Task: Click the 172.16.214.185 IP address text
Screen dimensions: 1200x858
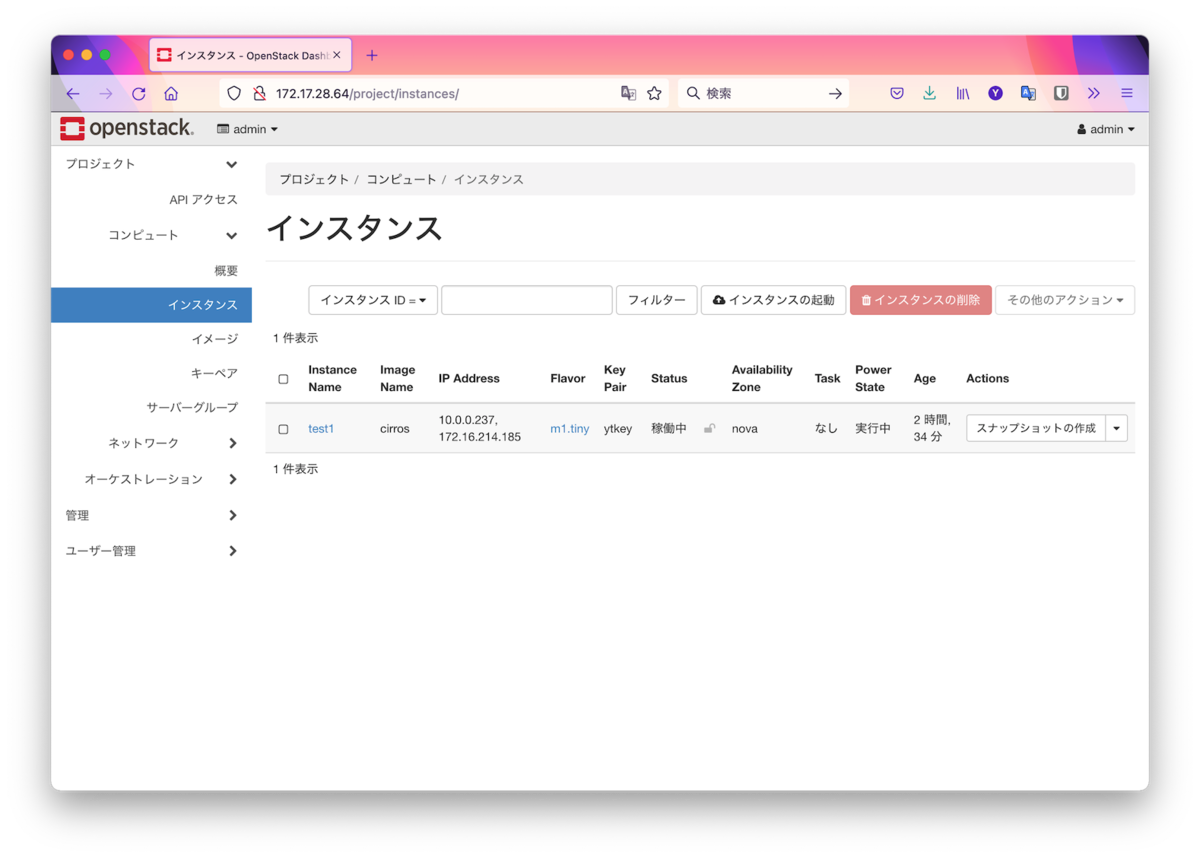Action: (x=480, y=437)
